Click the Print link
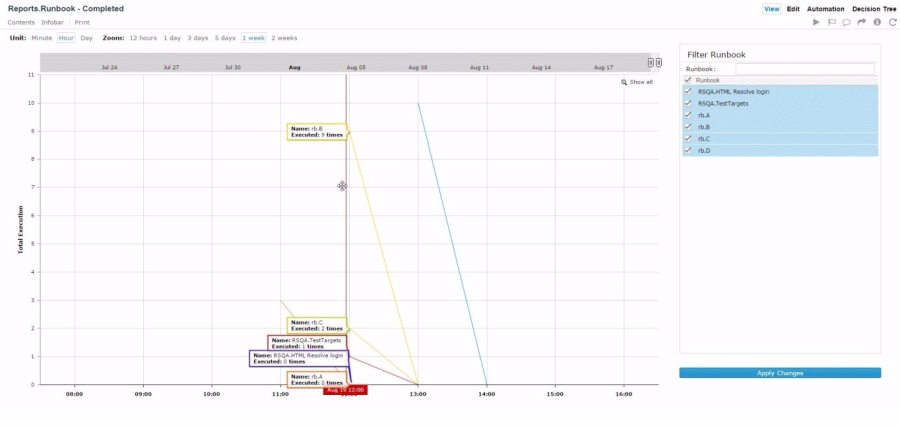 (82, 22)
